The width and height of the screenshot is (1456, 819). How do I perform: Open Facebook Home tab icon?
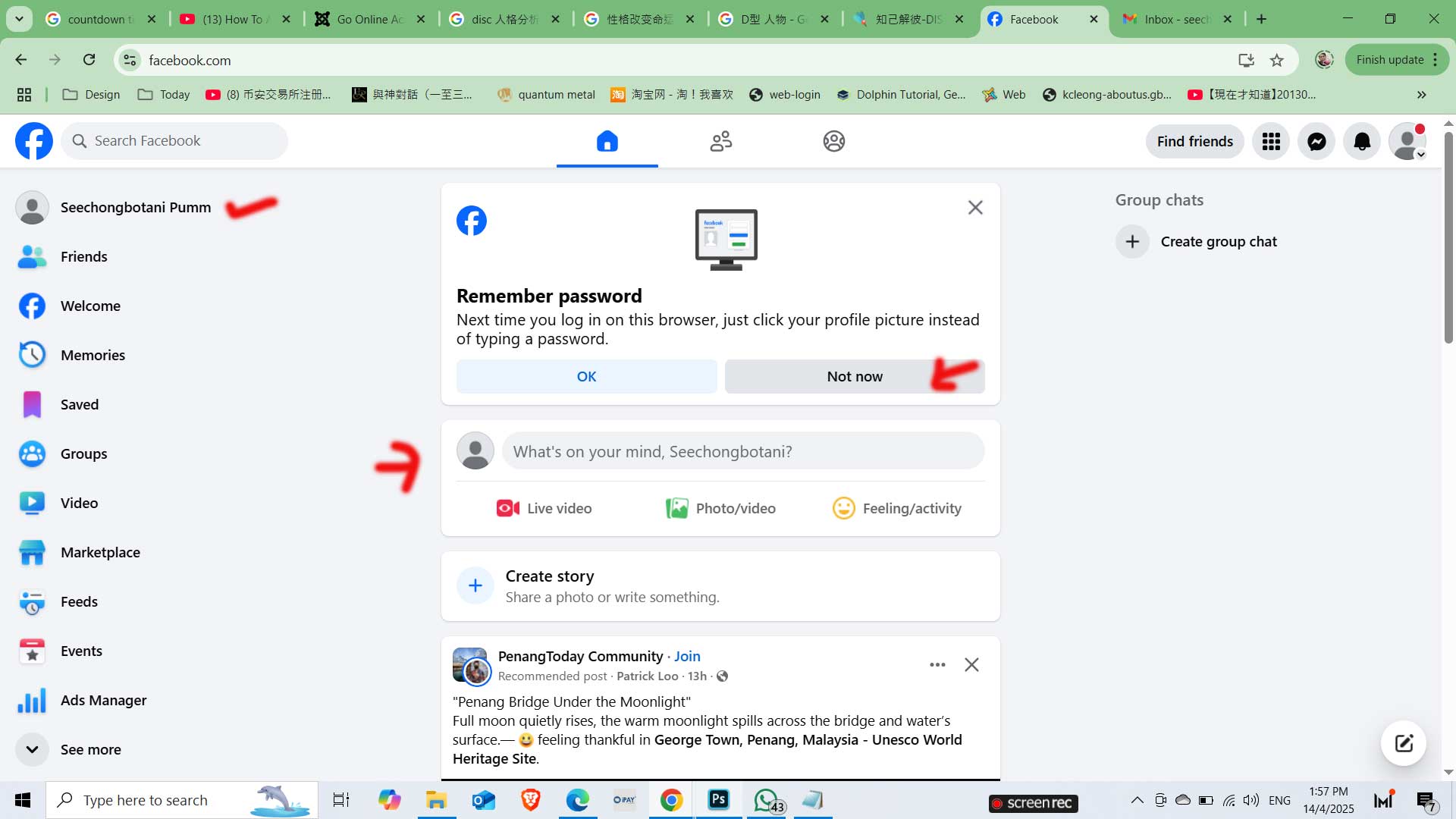607,141
